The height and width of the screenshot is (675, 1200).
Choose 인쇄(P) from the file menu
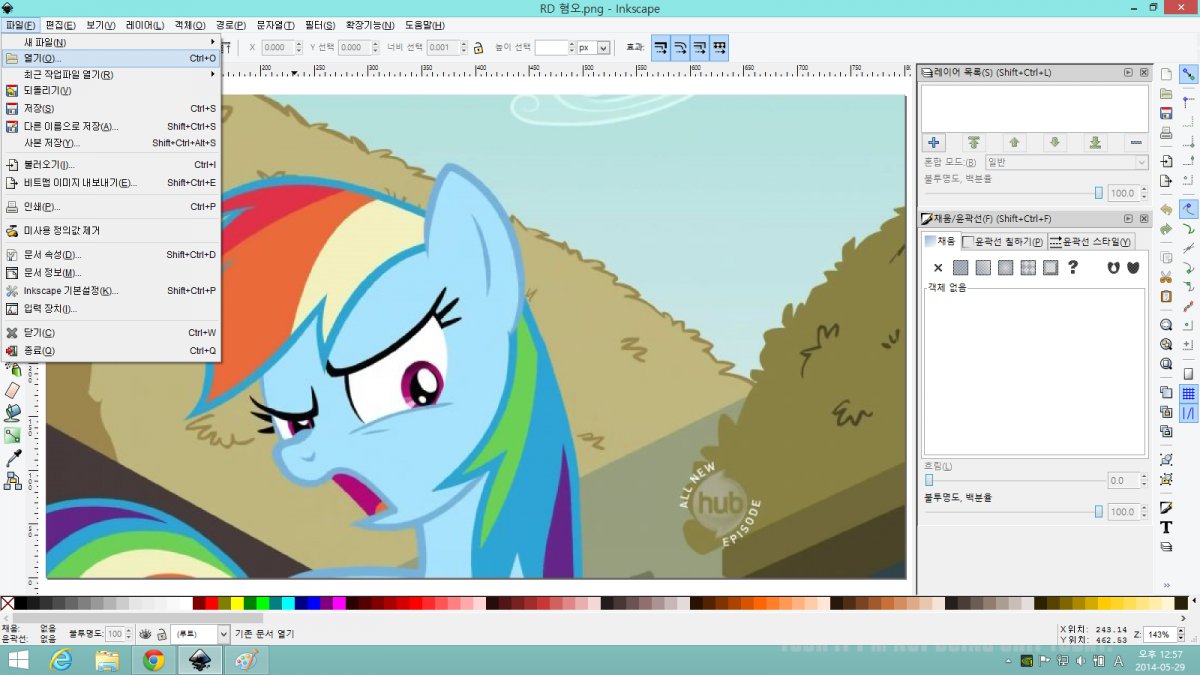click(x=111, y=206)
